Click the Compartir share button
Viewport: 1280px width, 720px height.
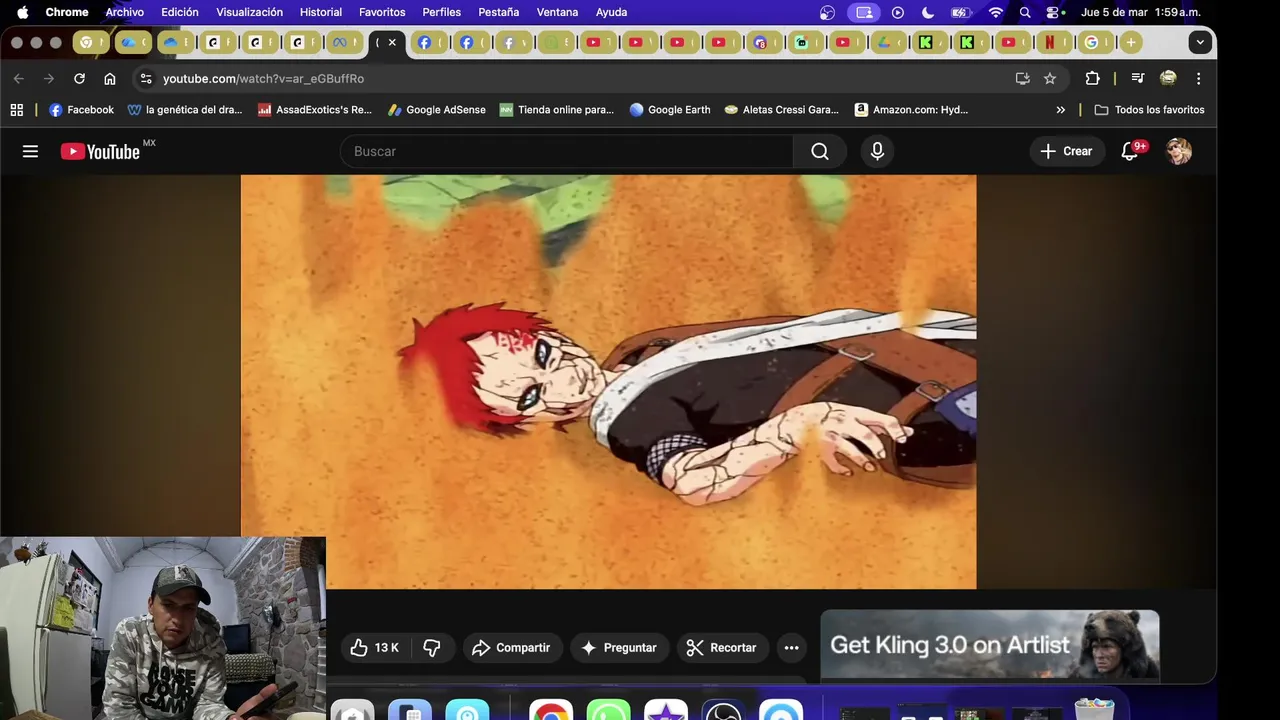coord(511,648)
